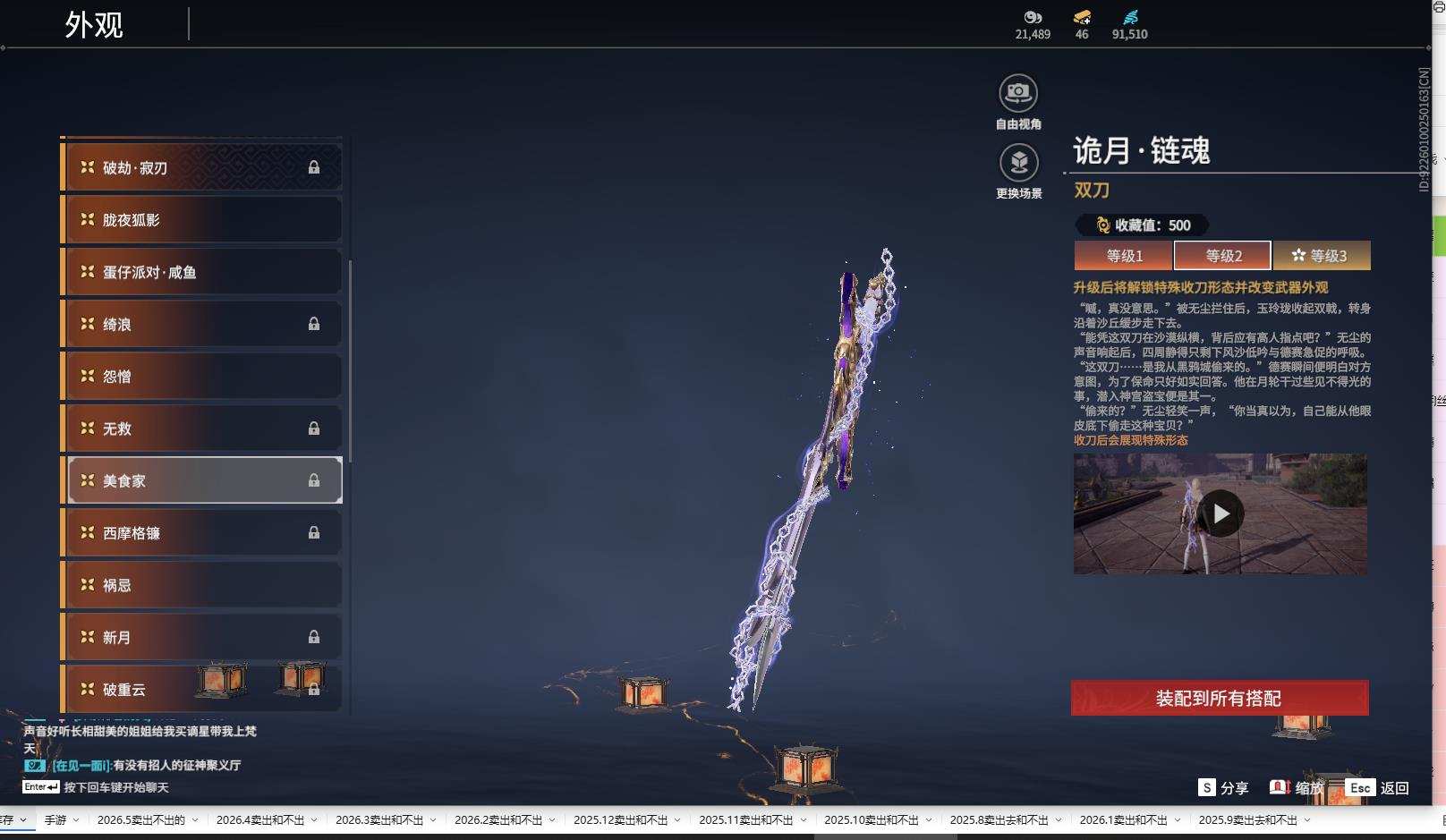Open dropdown arrow of 2026.2卖出和不出 tab
This screenshot has width=1446, height=840.
[x=553, y=819]
